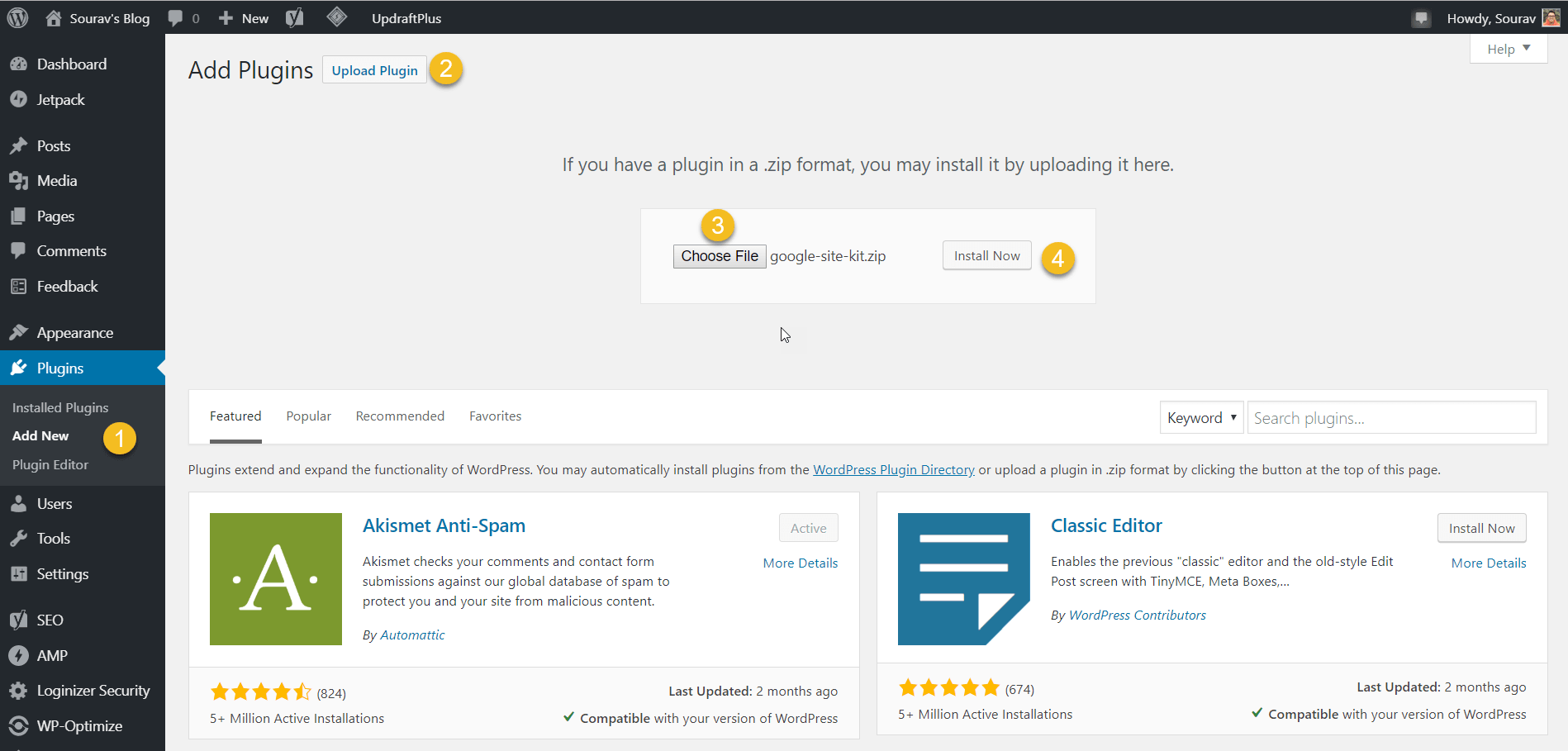Click the WP-Optimize sidebar icon
This screenshot has height=751, width=1568.
(19, 726)
